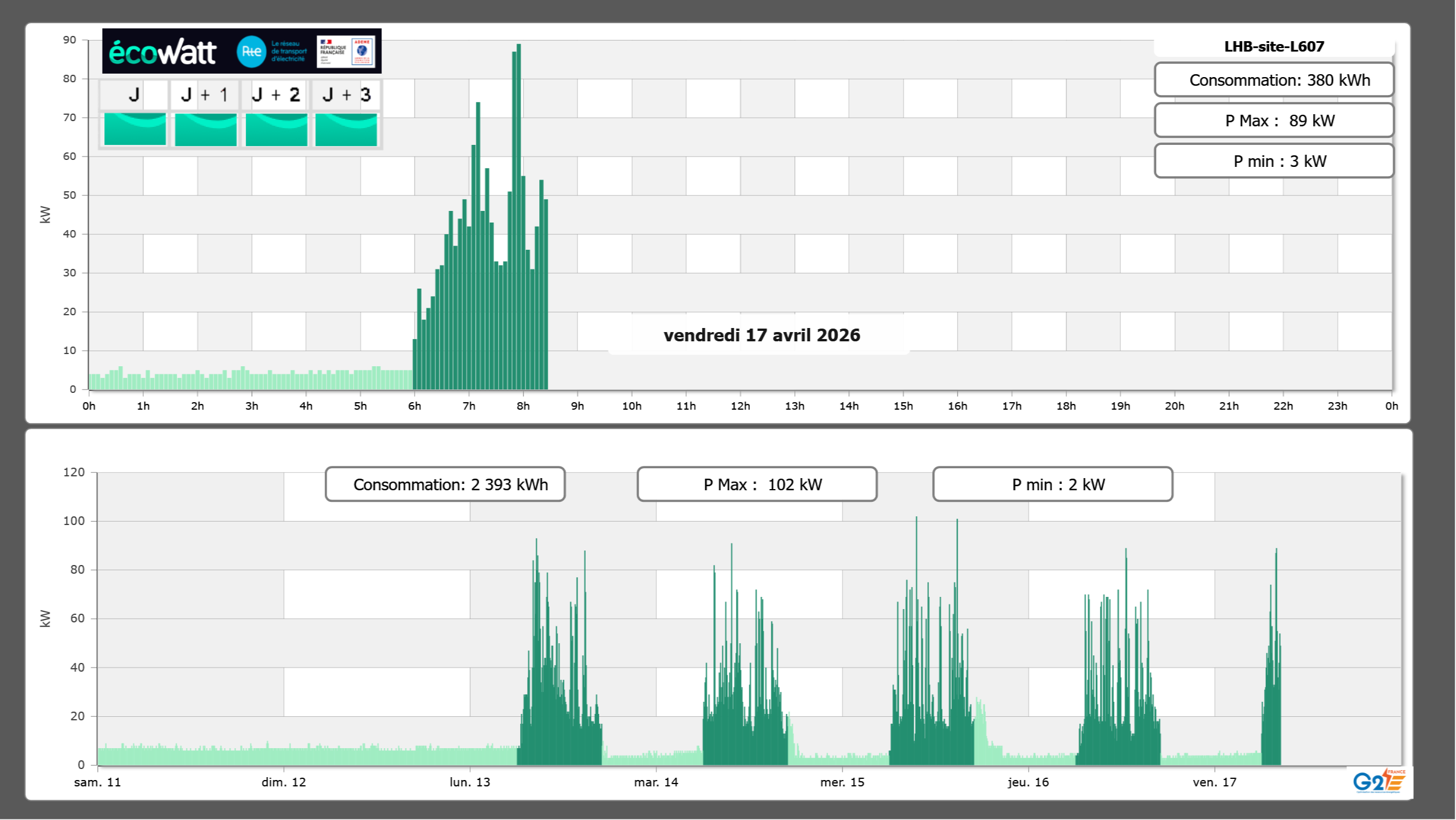
Task: Select the J + 1 forecast tab
Action: 205,95
